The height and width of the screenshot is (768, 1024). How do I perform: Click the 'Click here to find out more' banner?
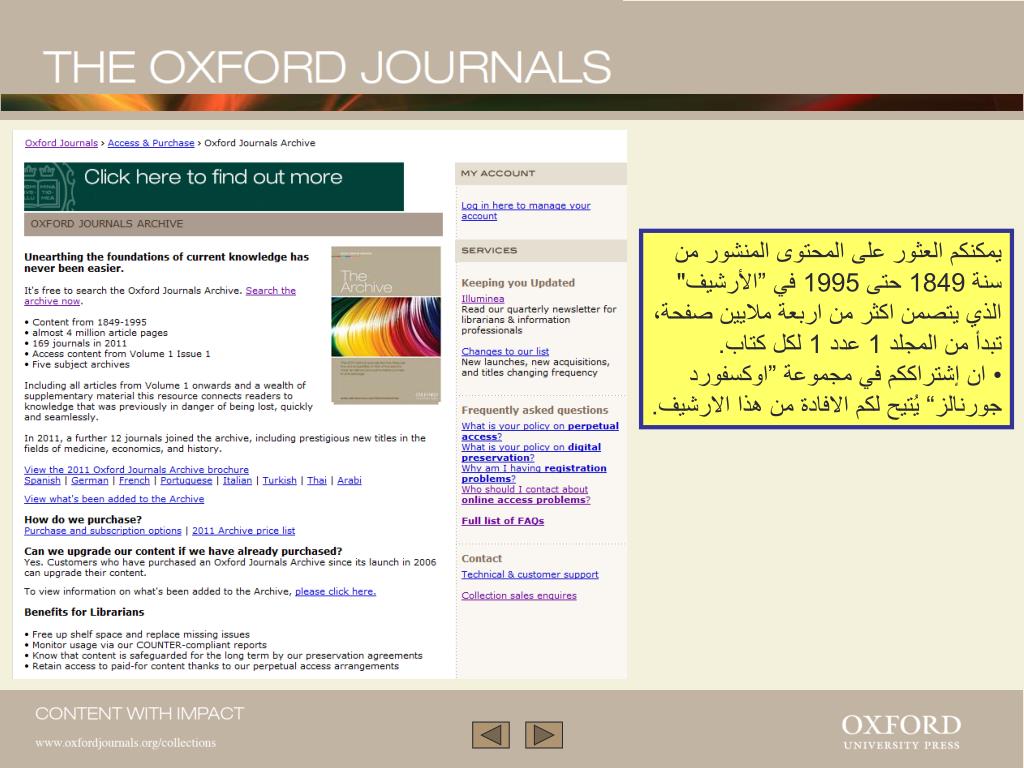click(214, 187)
